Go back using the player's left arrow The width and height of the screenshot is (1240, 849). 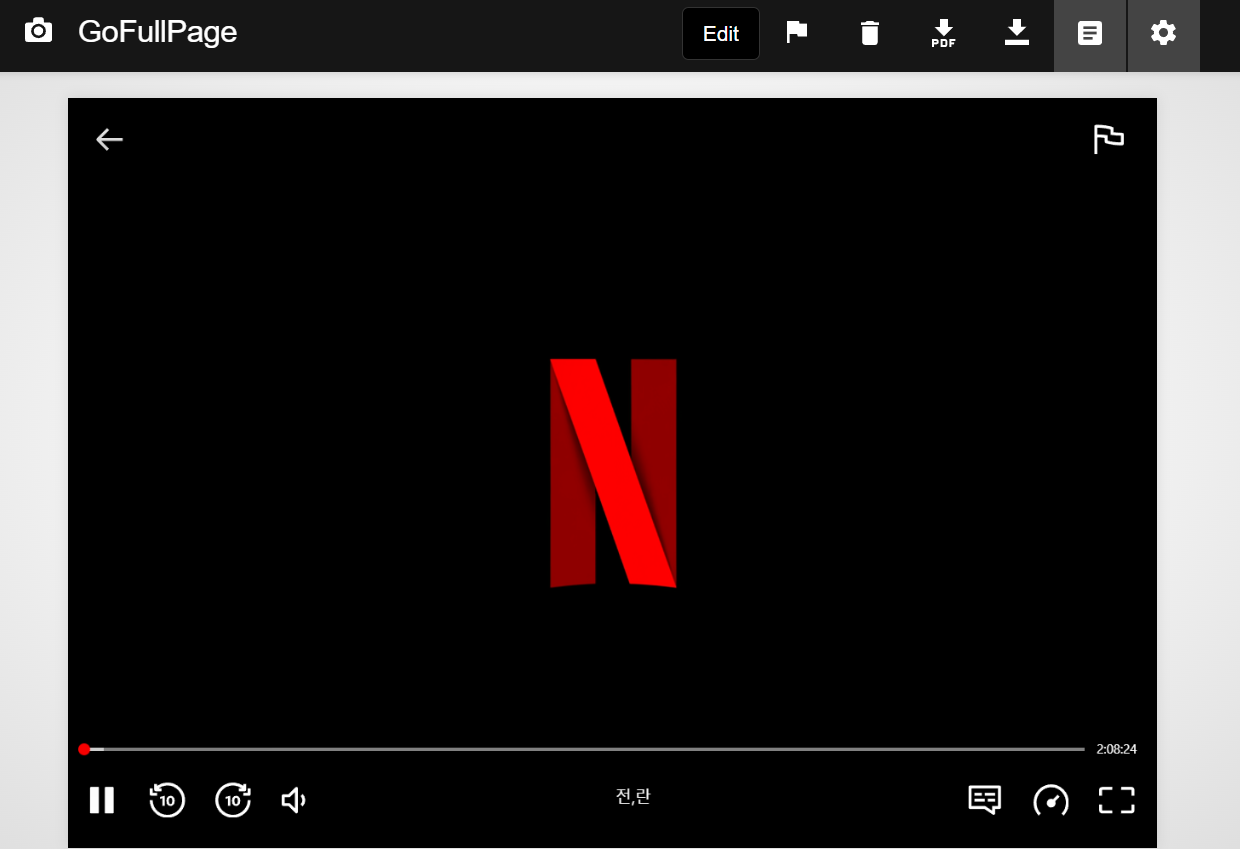[x=109, y=140]
